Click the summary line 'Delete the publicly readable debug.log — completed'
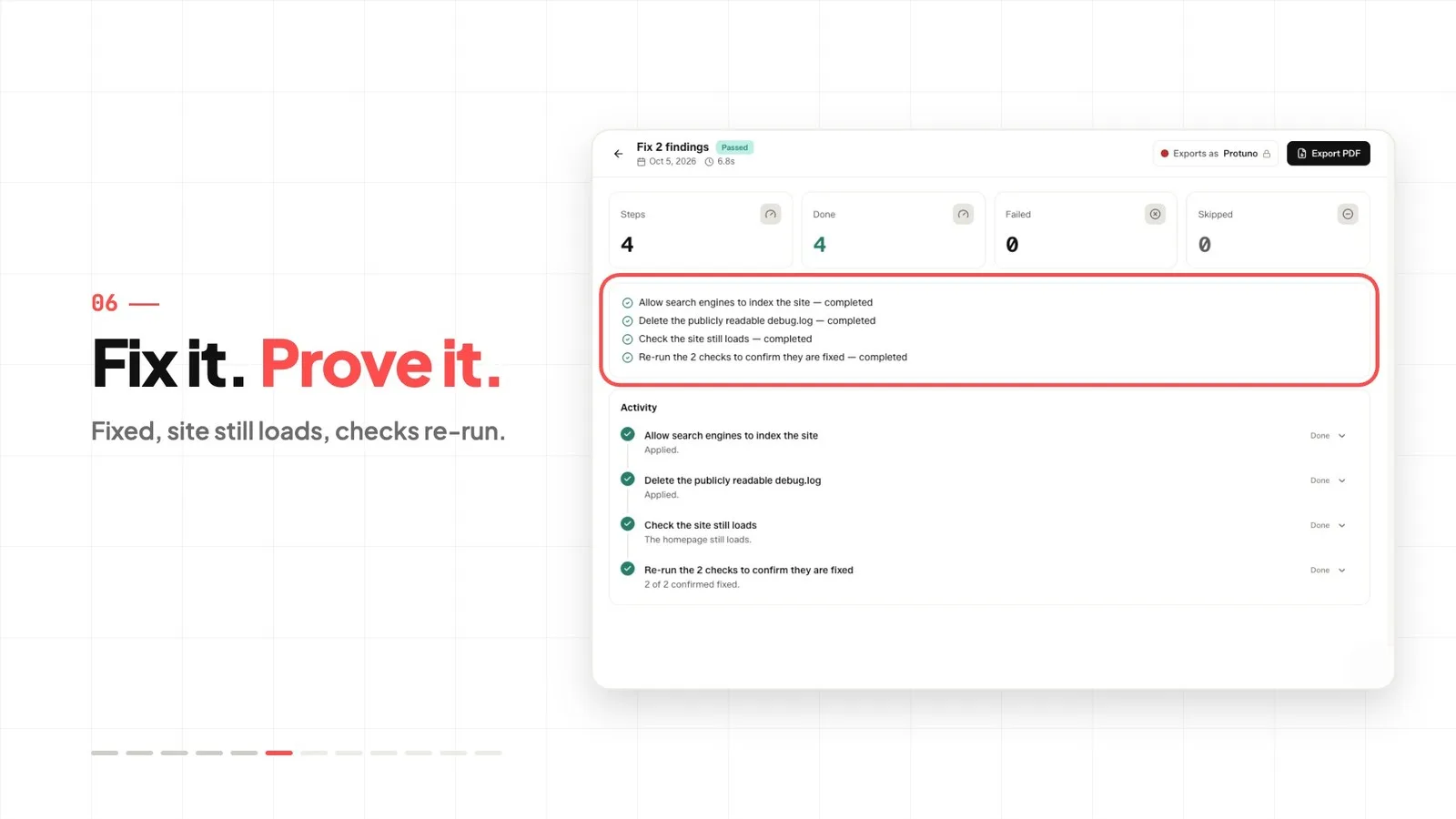Viewport: 1456px width, 819px height. [x=757, y=321]
